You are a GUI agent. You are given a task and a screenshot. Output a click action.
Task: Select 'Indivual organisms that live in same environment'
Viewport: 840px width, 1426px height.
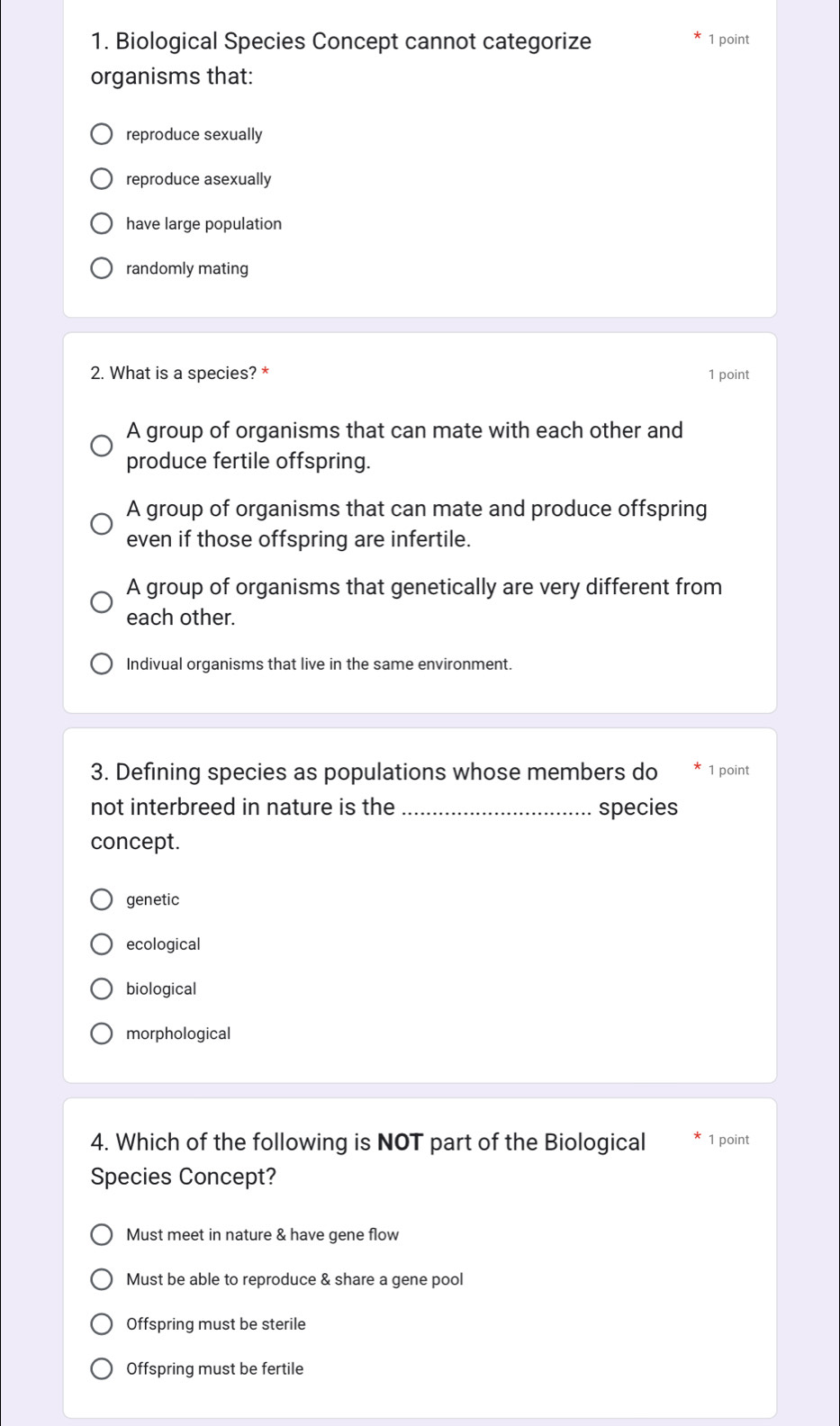(x=102, y=664)
